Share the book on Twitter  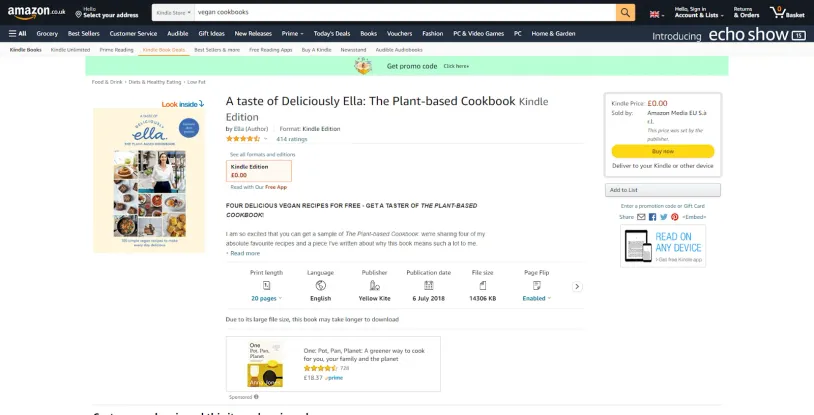[663, 216]
